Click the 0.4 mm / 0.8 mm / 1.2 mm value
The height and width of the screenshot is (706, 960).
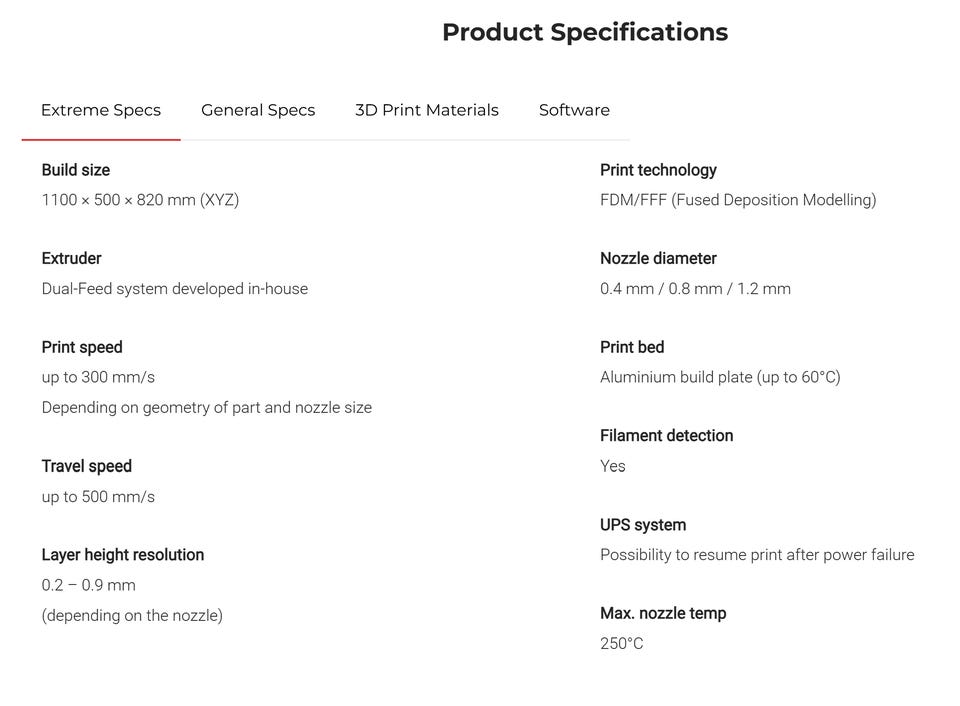[x=695, y=289]
